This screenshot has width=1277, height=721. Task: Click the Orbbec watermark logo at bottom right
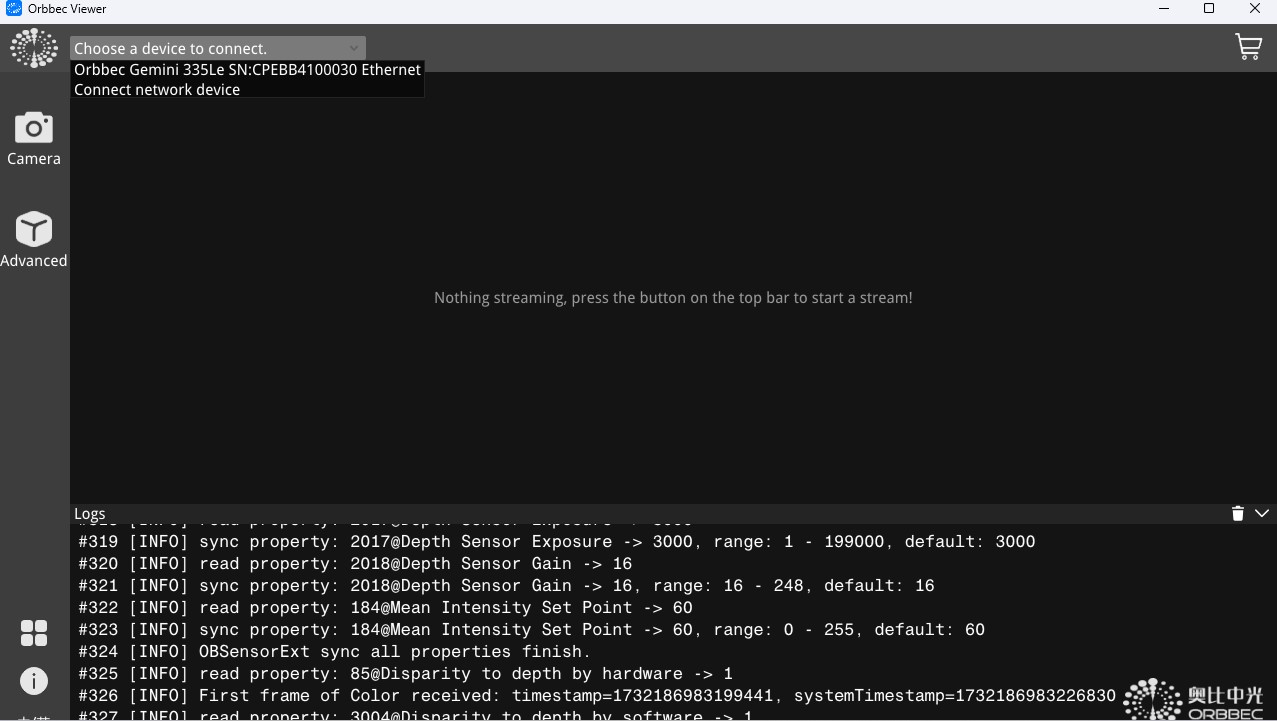point(1195,699)
